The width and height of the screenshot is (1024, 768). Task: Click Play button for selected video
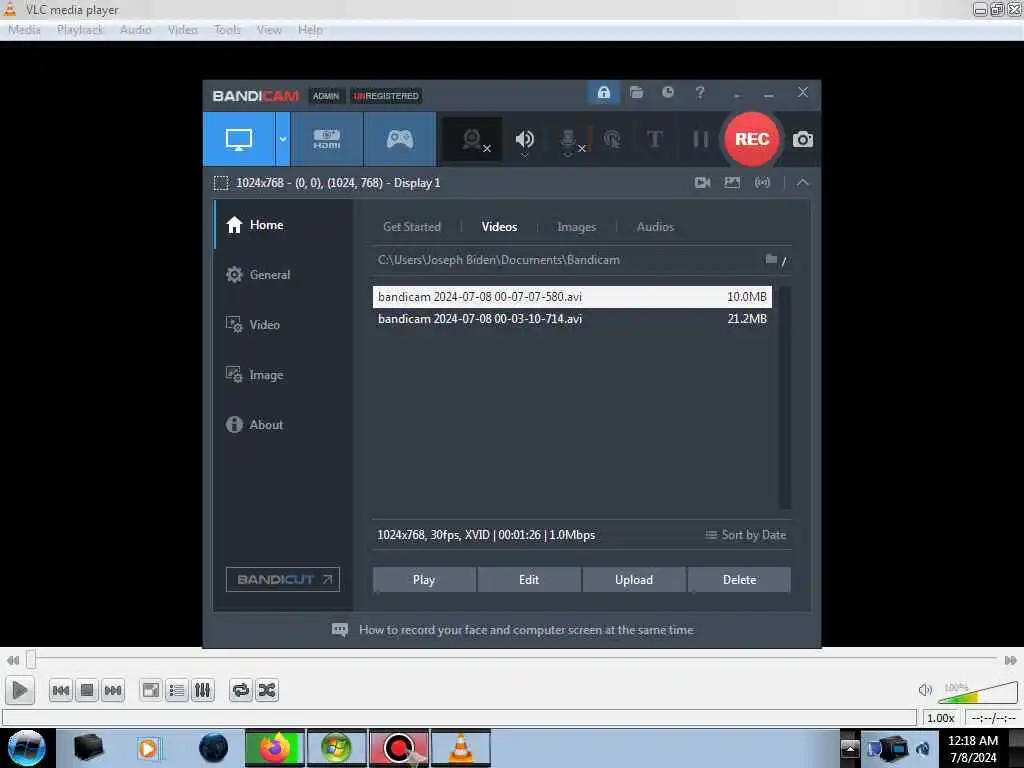(x=424, y=580)
